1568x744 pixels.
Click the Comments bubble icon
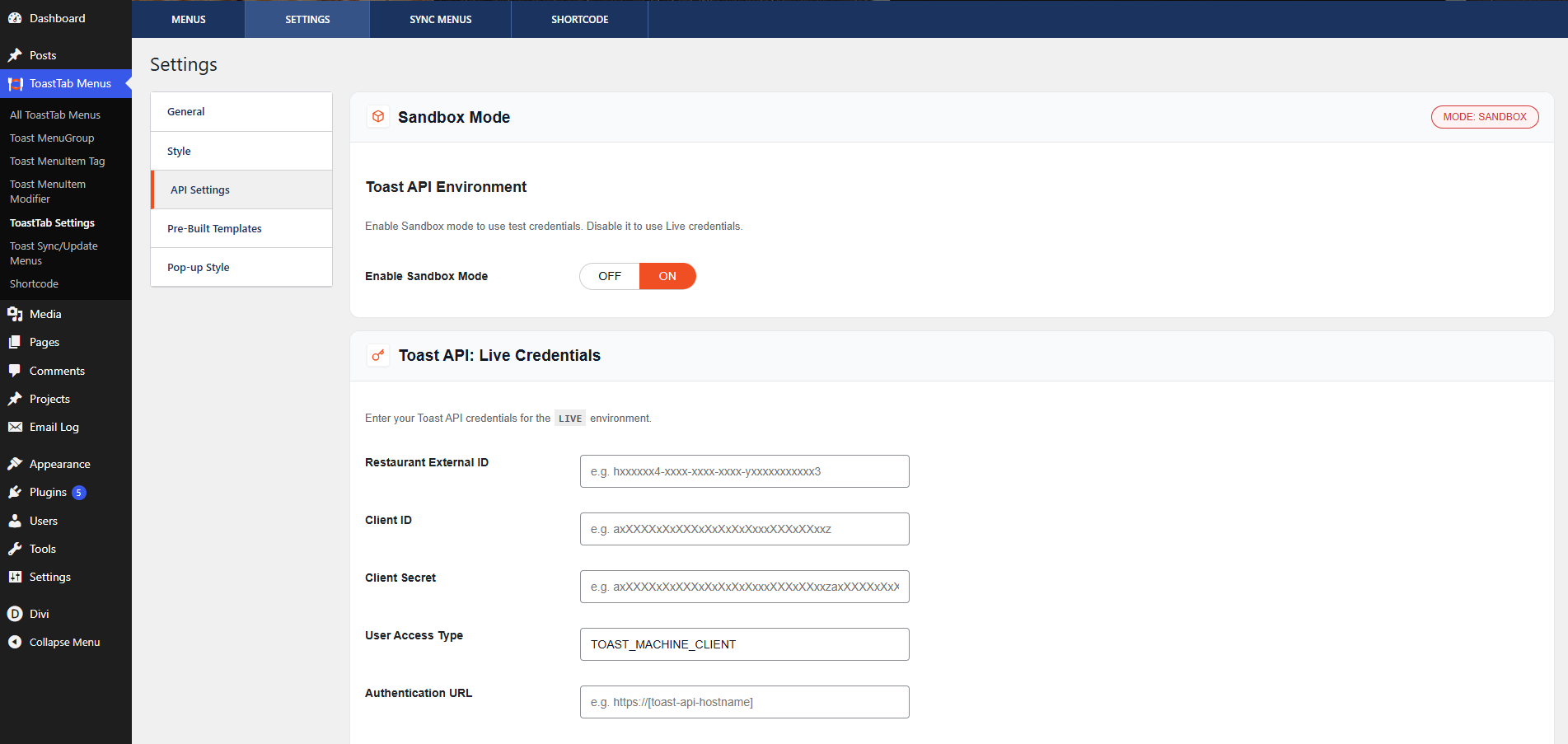pos(15,371)
